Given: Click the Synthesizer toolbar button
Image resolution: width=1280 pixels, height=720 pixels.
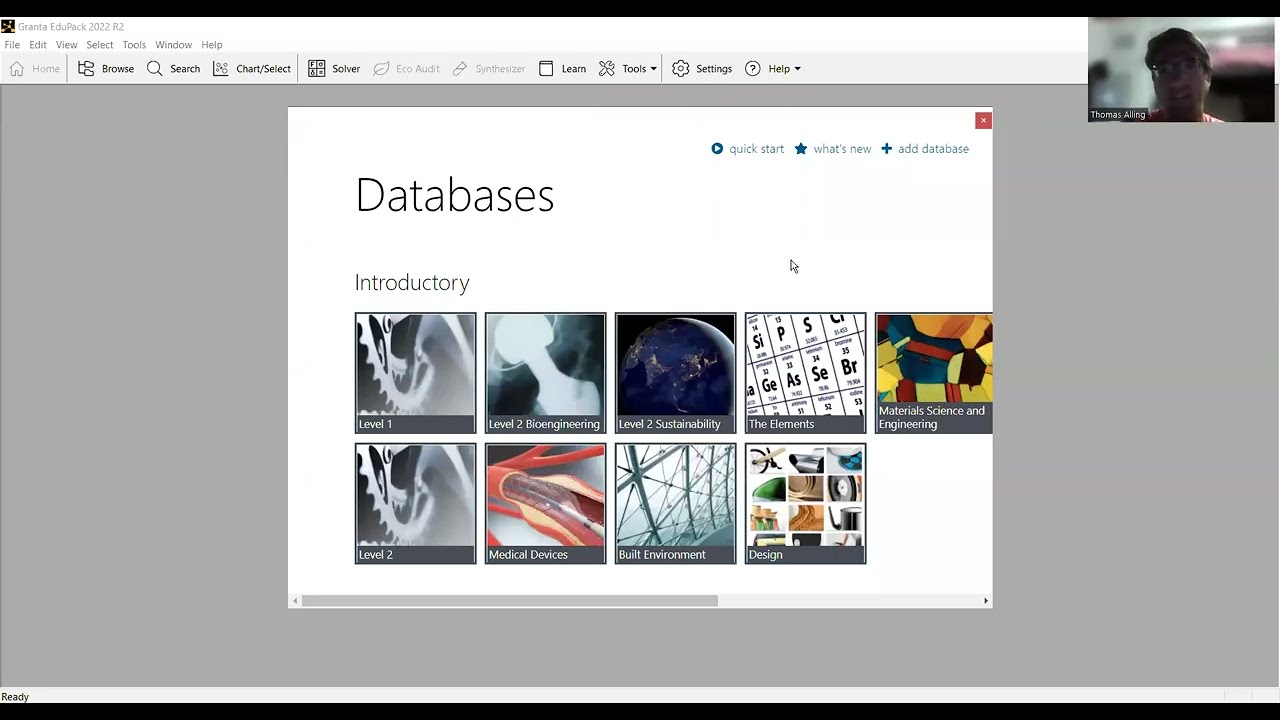Looking at the screenshot, I should coord(489,69).
